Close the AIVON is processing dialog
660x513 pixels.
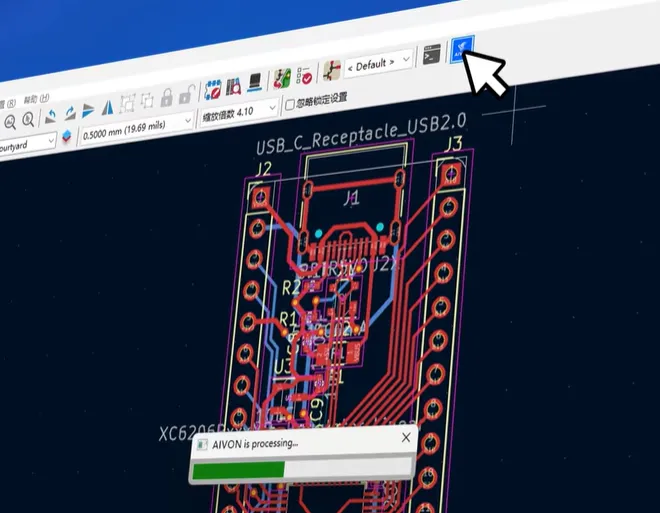pyautogui.click(x=406, y=437)
